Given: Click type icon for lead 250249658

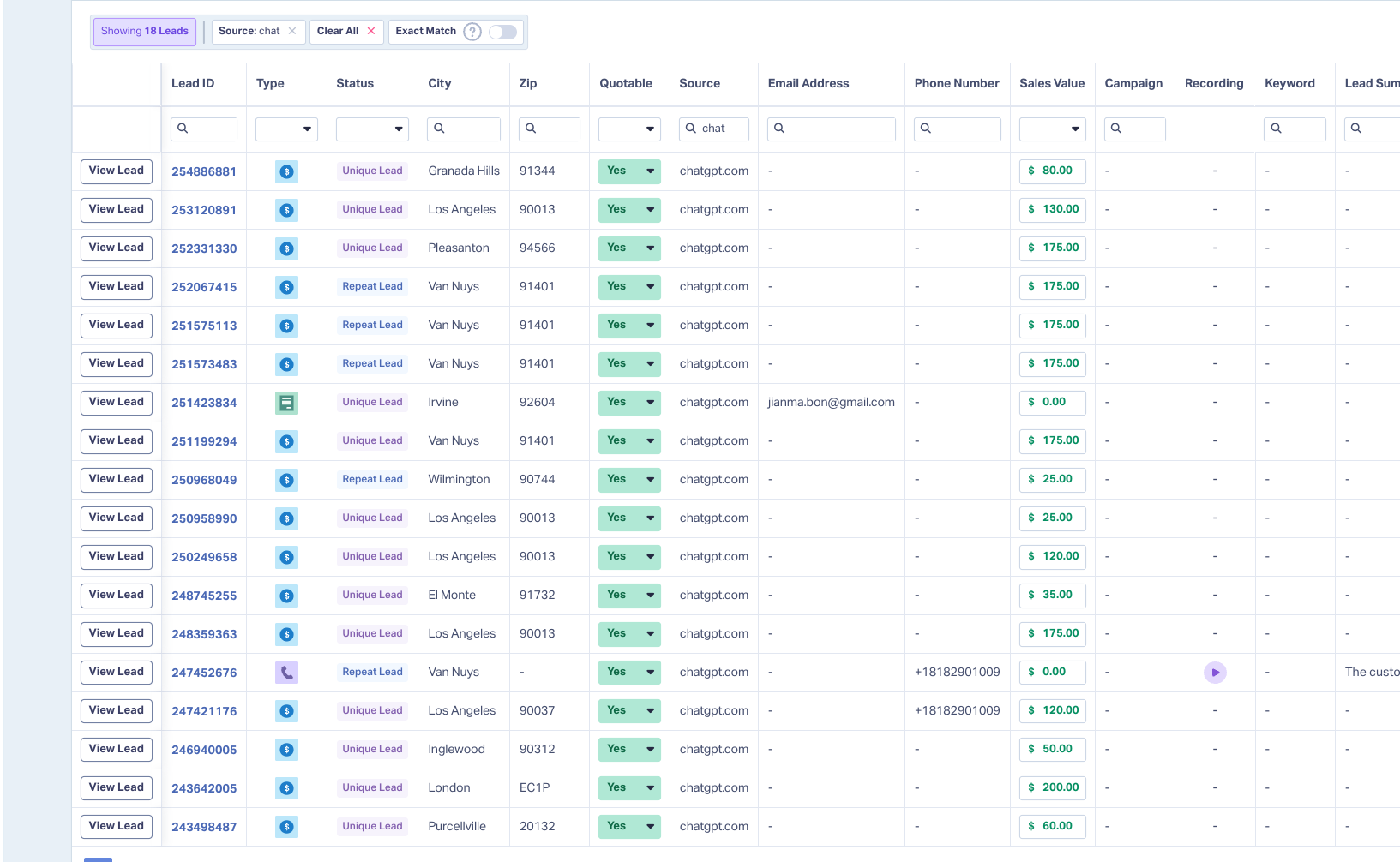Looking at the screenshot, I should [286, 557].
